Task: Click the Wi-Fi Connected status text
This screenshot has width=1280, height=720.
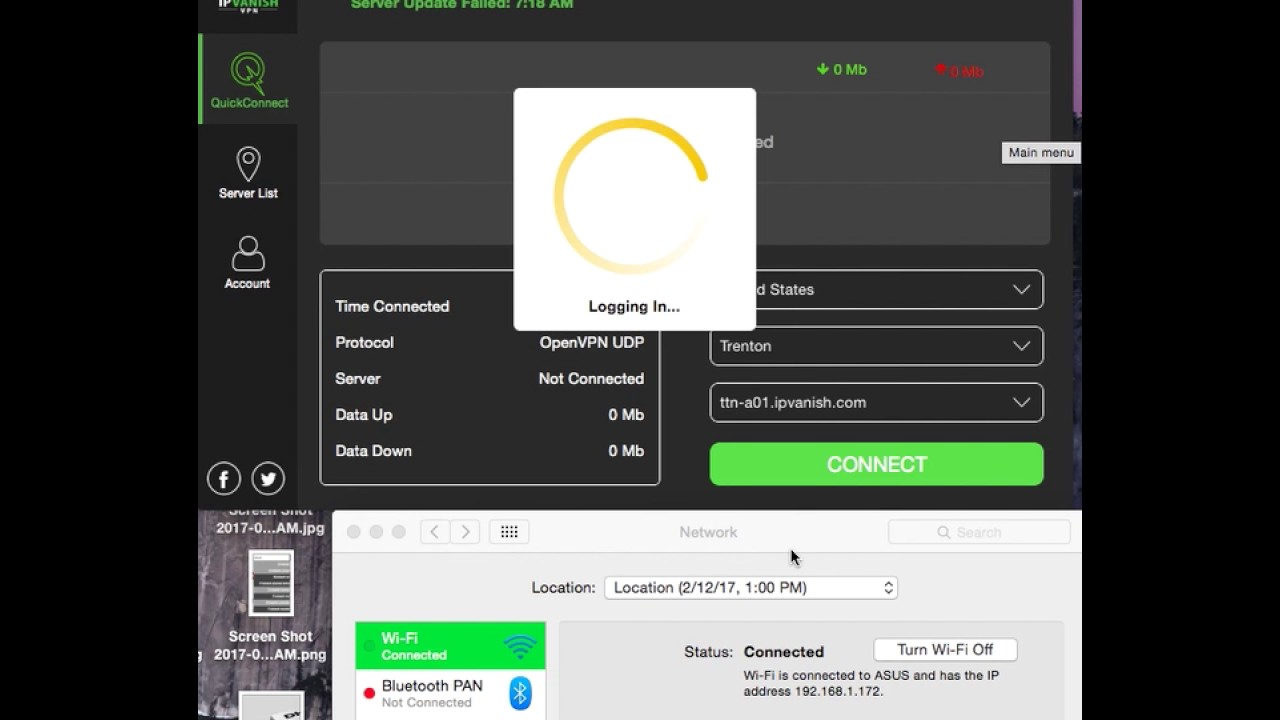Action: click(414, 655)
